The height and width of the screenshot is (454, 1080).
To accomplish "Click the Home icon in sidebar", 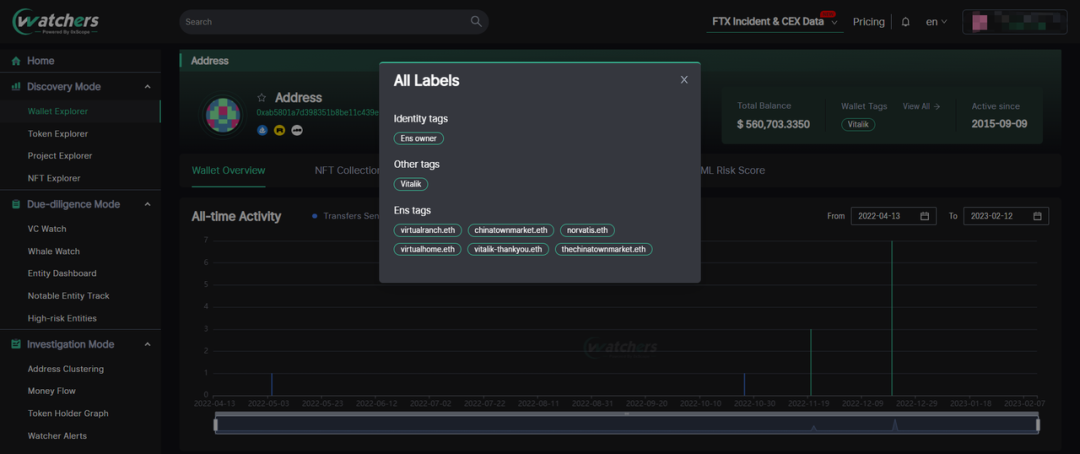I will (x=16, y=61).
